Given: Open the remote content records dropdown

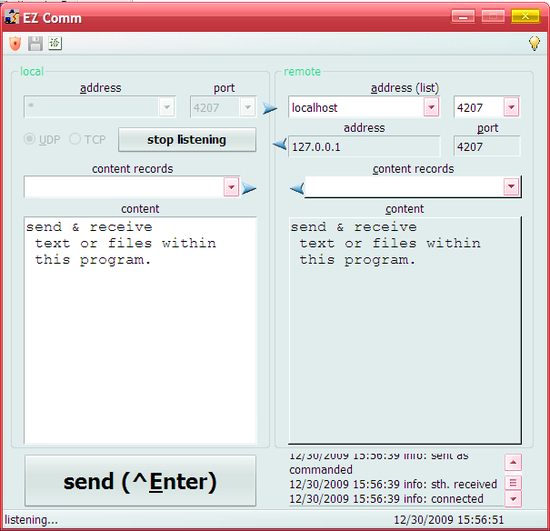Looking at the screenshot, I should click(511, 186).
